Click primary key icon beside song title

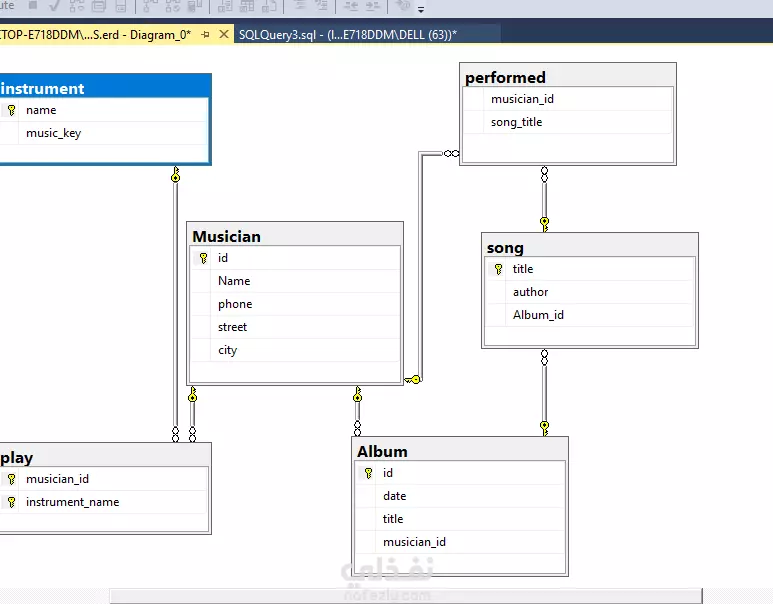point(498,269)
